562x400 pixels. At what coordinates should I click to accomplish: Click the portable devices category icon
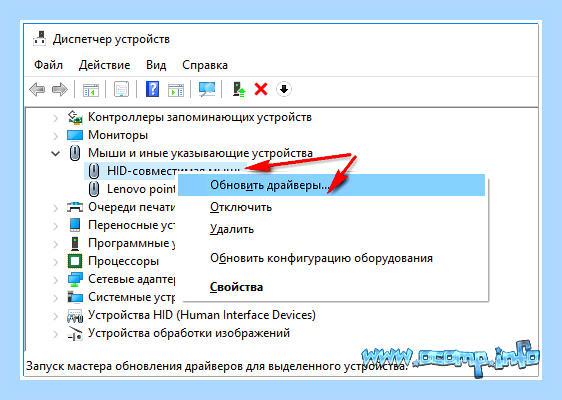[x=75, y=225]
